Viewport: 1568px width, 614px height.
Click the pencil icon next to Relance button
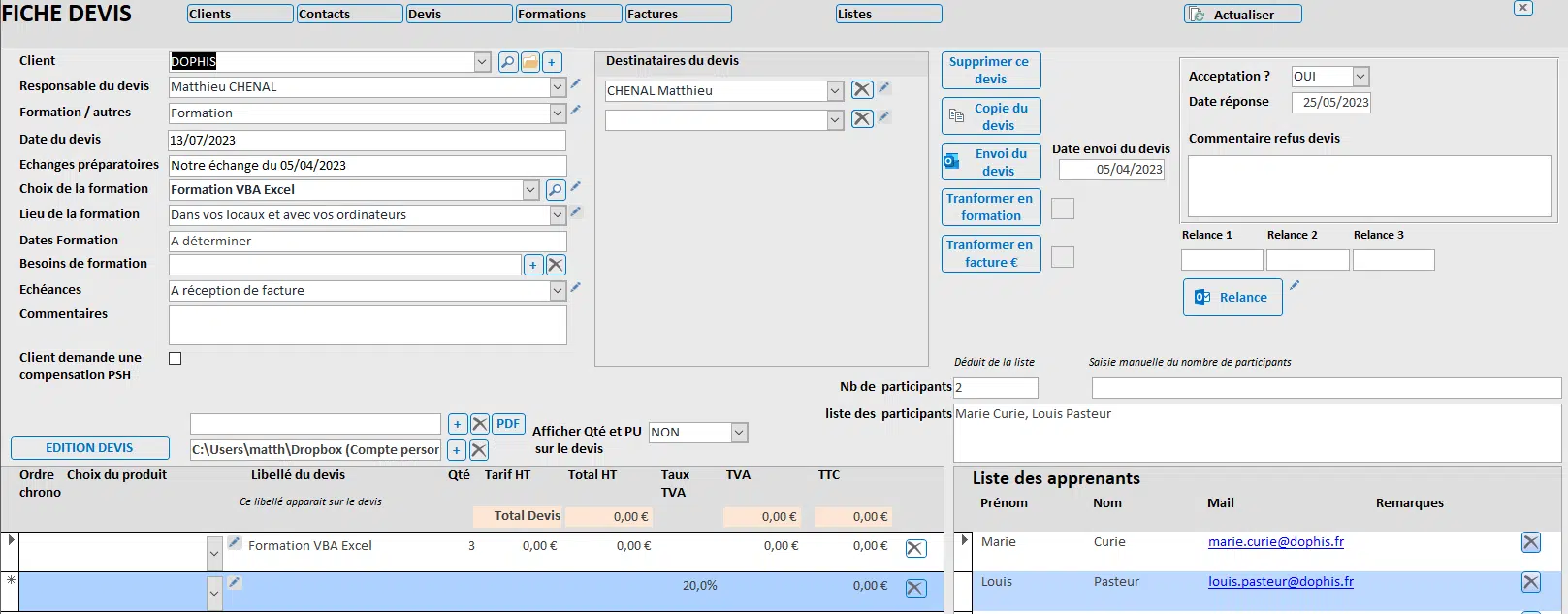point(1295,285)
